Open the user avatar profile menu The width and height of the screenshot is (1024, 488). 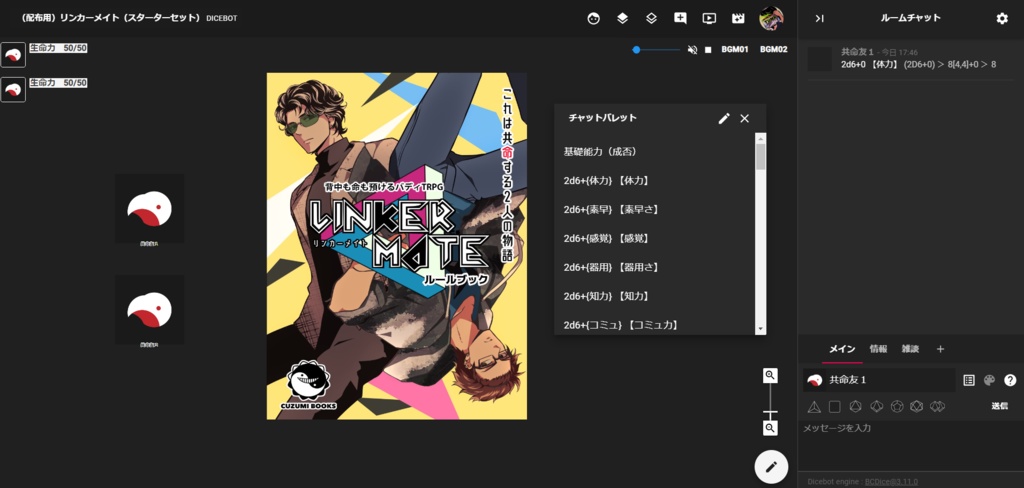click(x=771, y=18)
